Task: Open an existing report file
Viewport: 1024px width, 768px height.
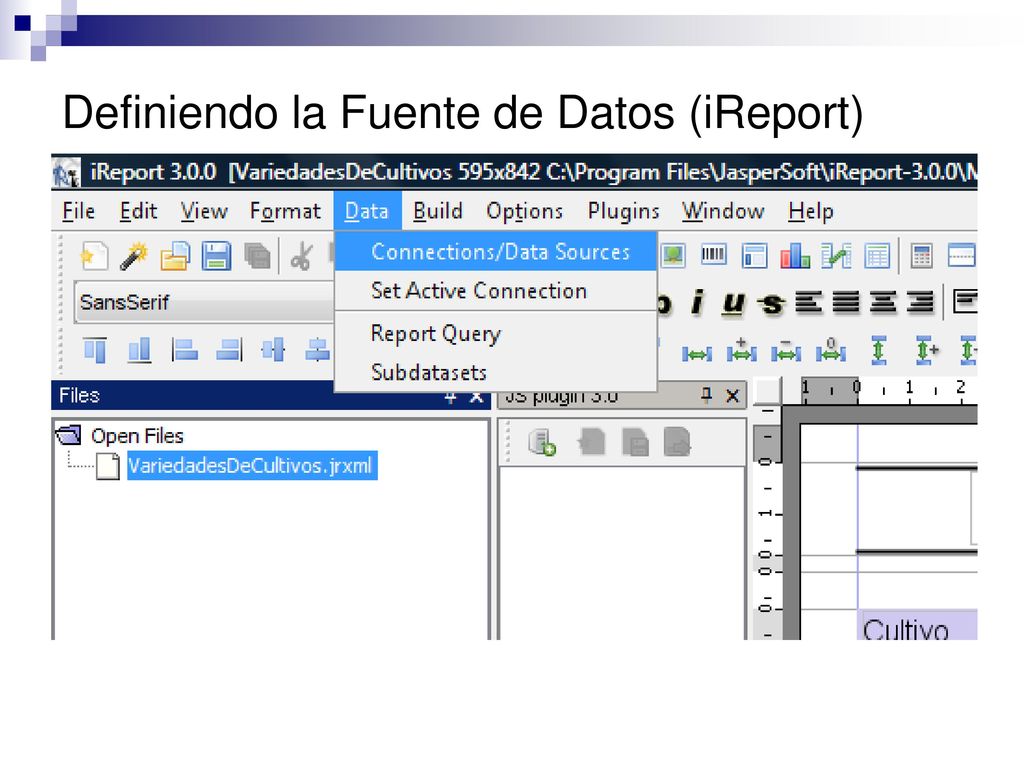Action: [175, 256]
